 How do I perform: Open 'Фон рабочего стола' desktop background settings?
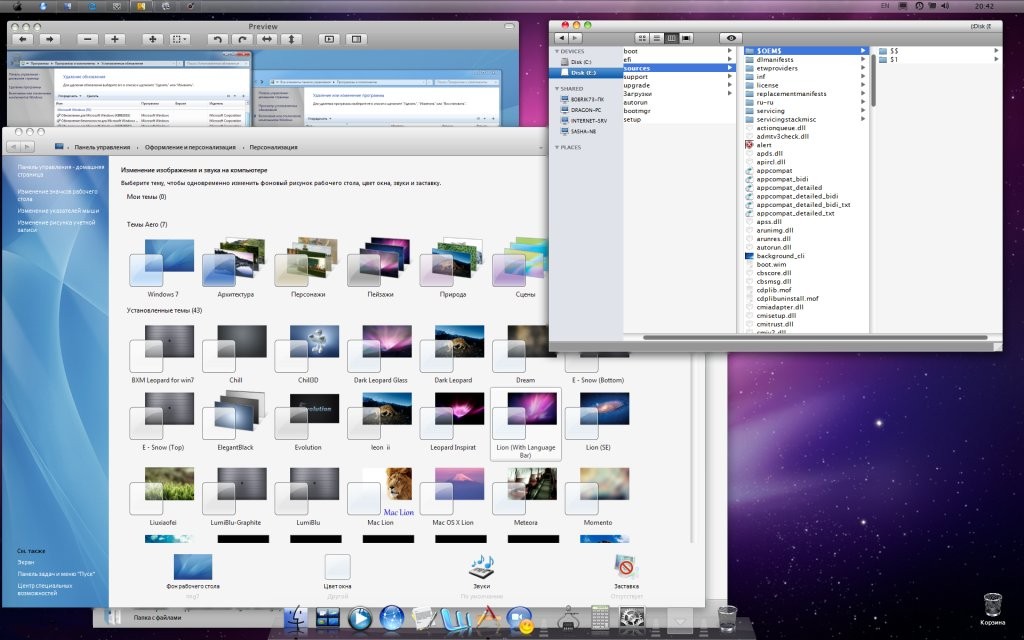(193, 572)
